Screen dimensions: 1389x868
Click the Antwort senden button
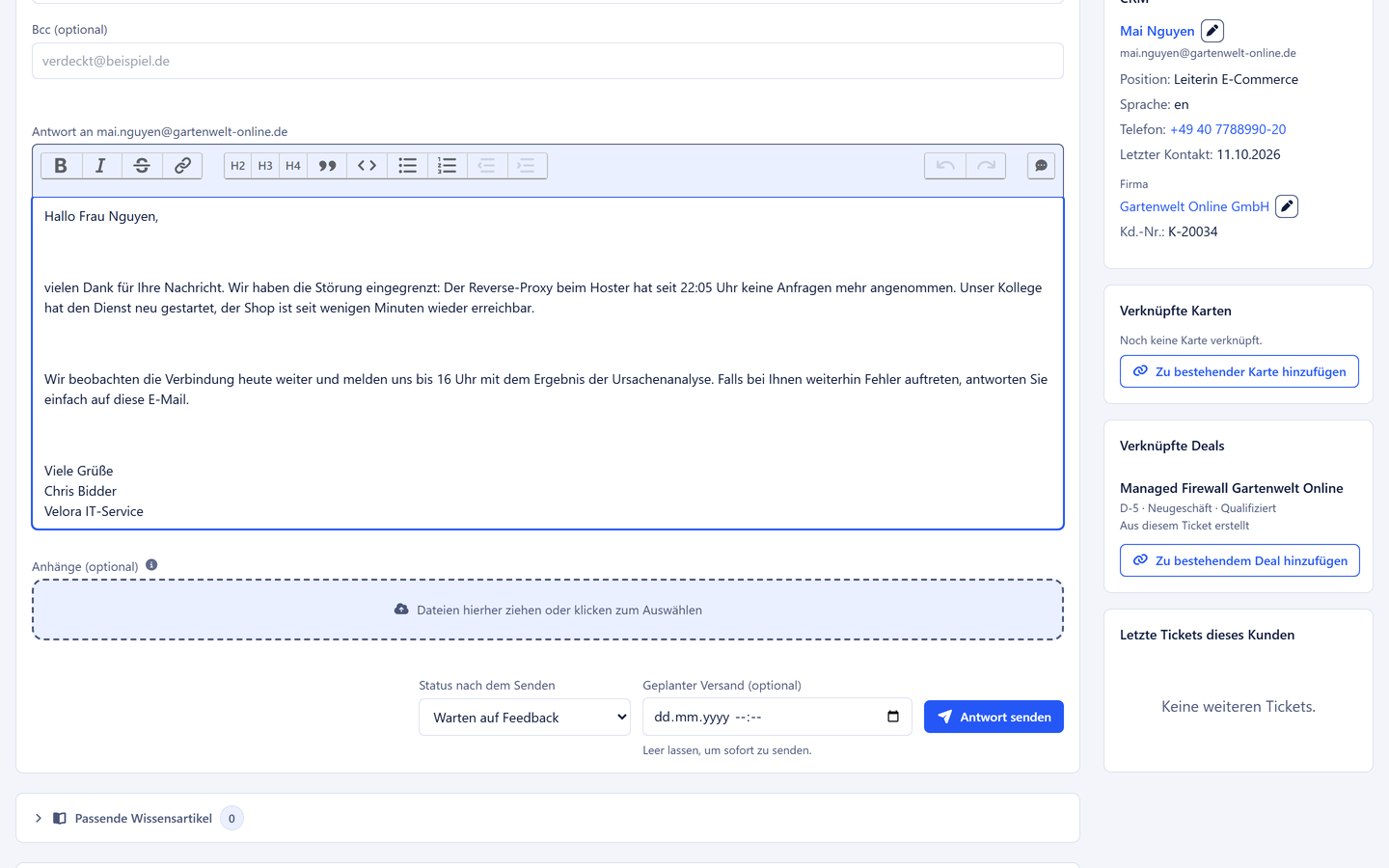(994, 717)
